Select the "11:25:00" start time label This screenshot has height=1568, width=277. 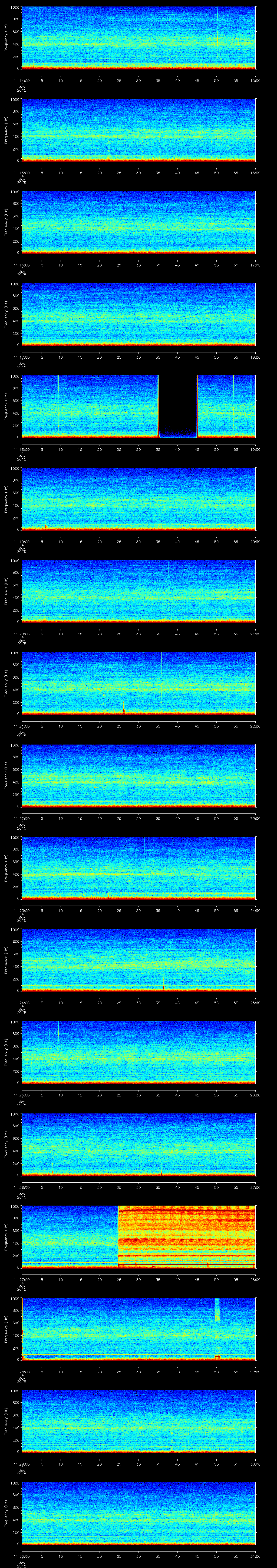click(22, 1095)
